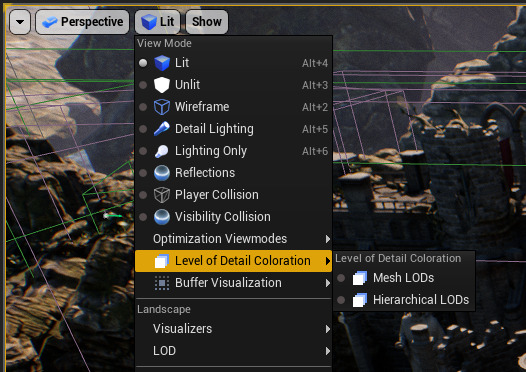Click the Alt+2 shortcut text

click(x=315, y=107)
